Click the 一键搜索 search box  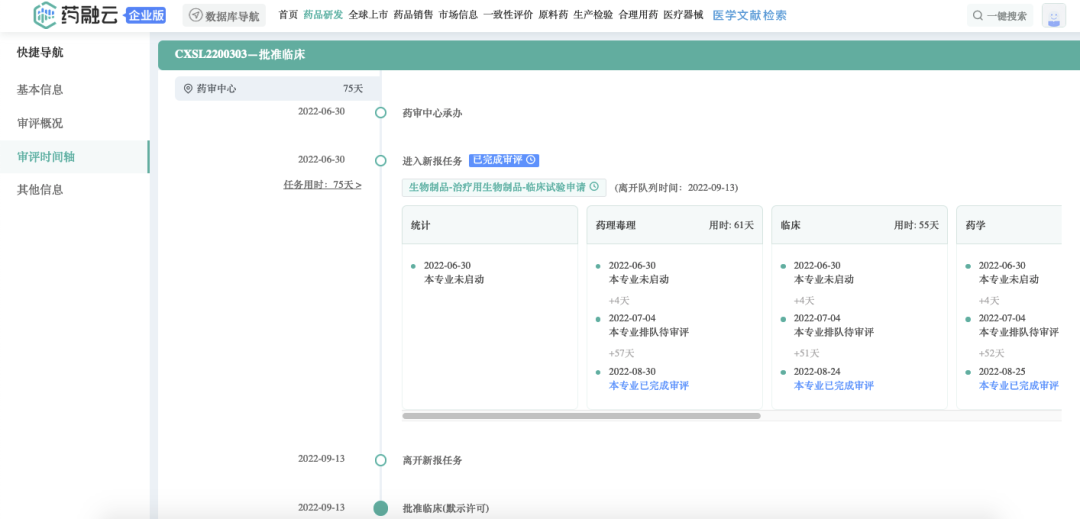(x=999, y=16)
